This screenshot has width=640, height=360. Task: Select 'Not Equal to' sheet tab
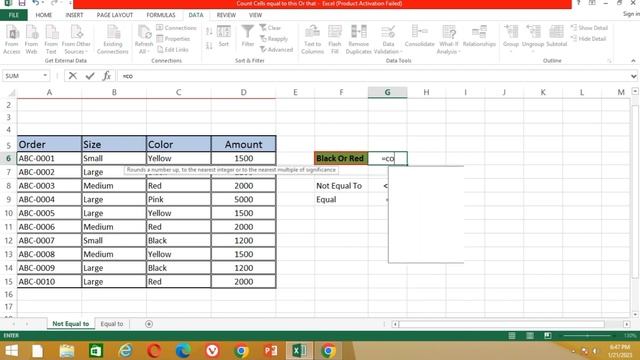[71, 324]
